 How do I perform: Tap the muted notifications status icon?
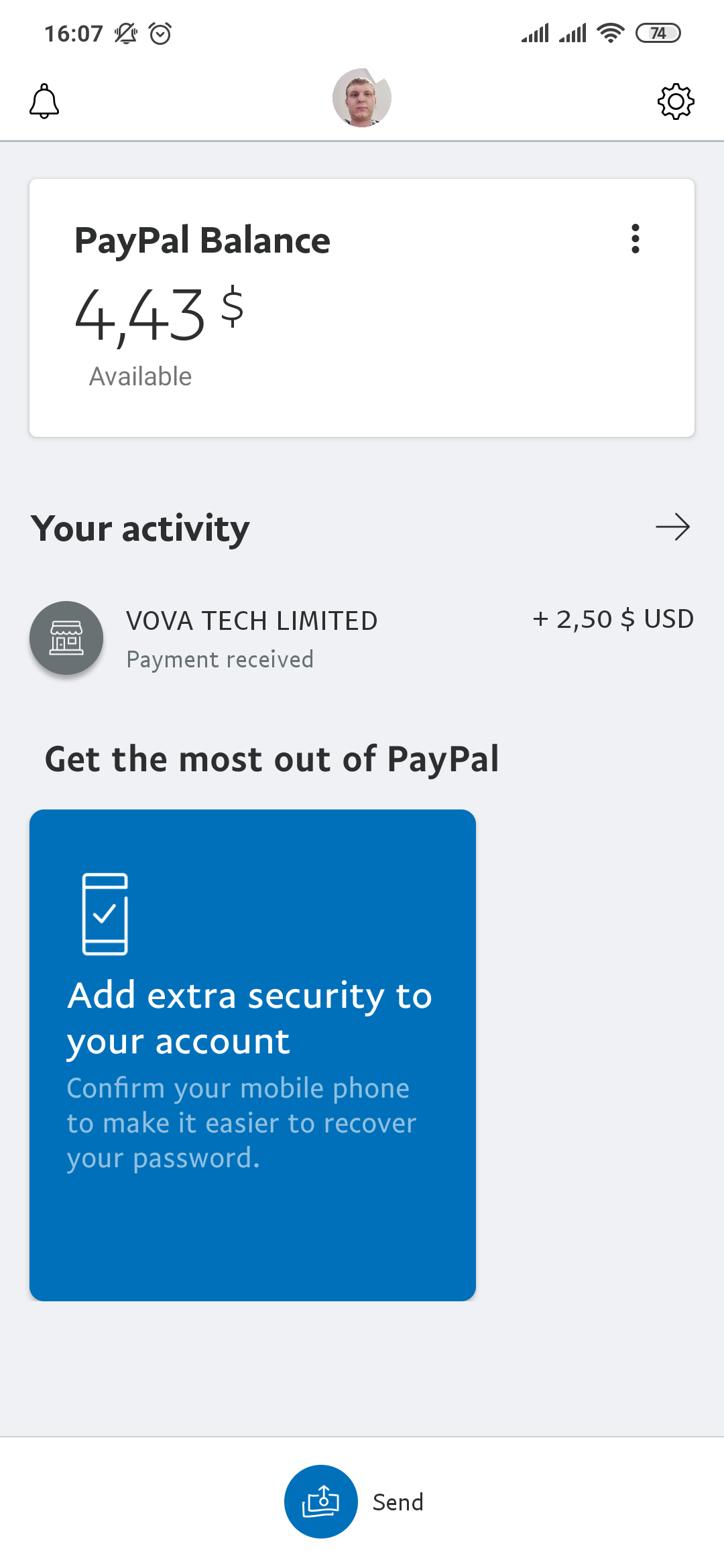(125, 33)
